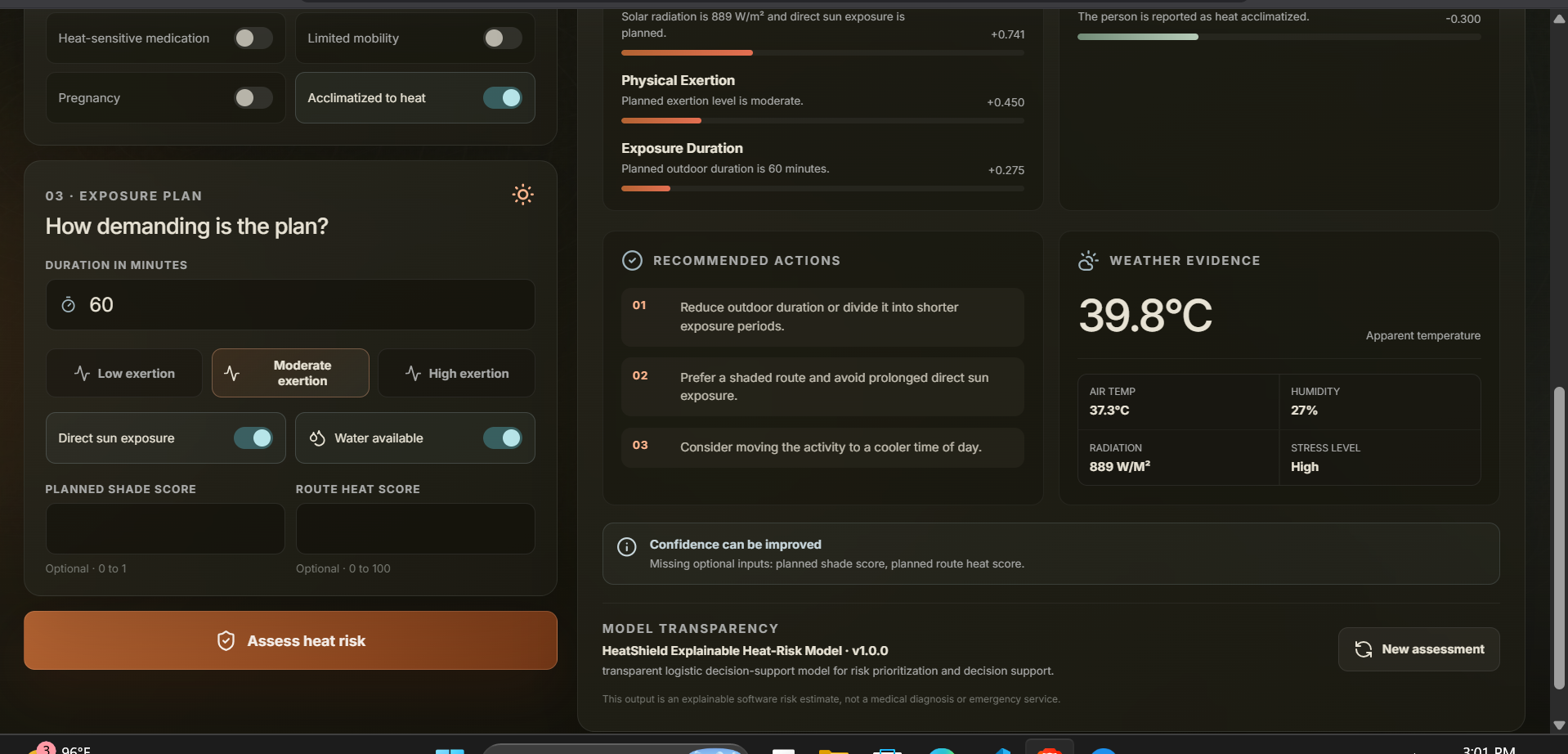Click the Apparent temperature label
1568x754 pixels.
[x=1422, y=335]
